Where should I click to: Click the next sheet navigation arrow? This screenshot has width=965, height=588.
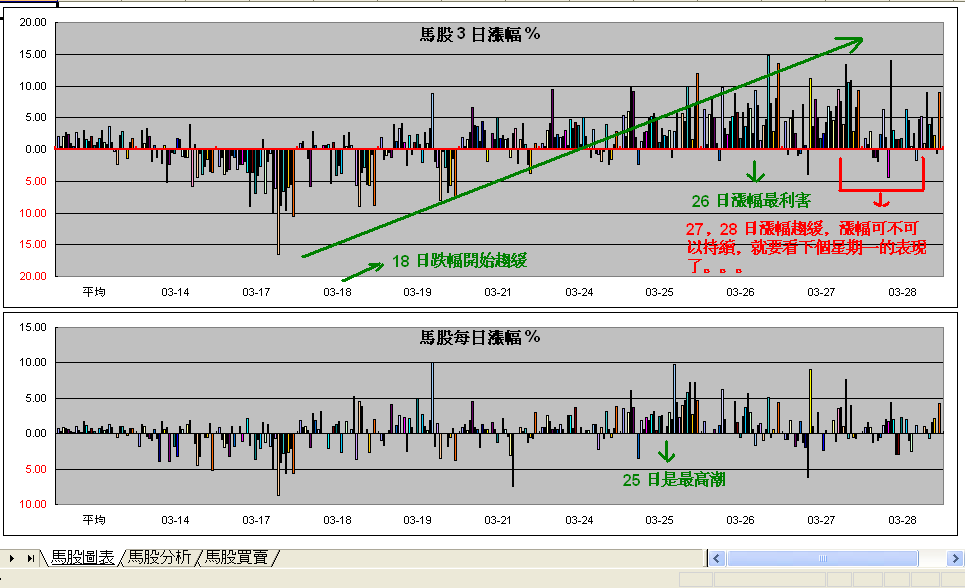pos(13,558)
